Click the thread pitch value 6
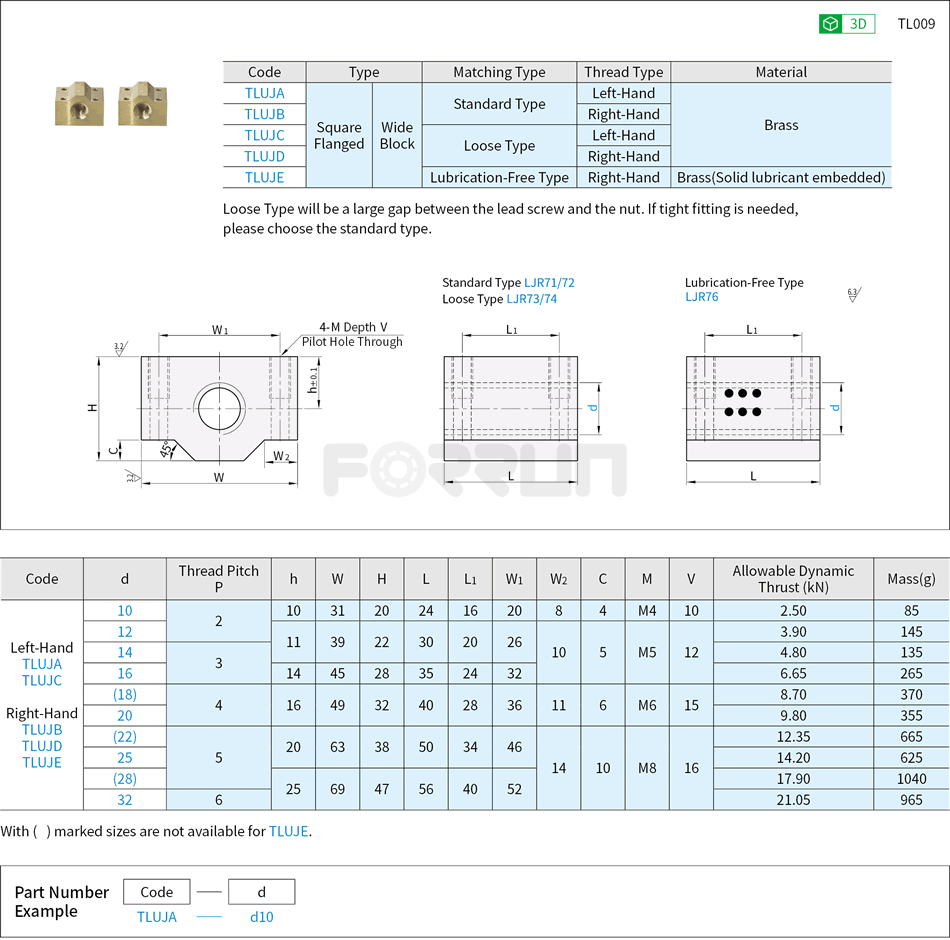This screenshot has height=940, width=950. coord(219,800)
